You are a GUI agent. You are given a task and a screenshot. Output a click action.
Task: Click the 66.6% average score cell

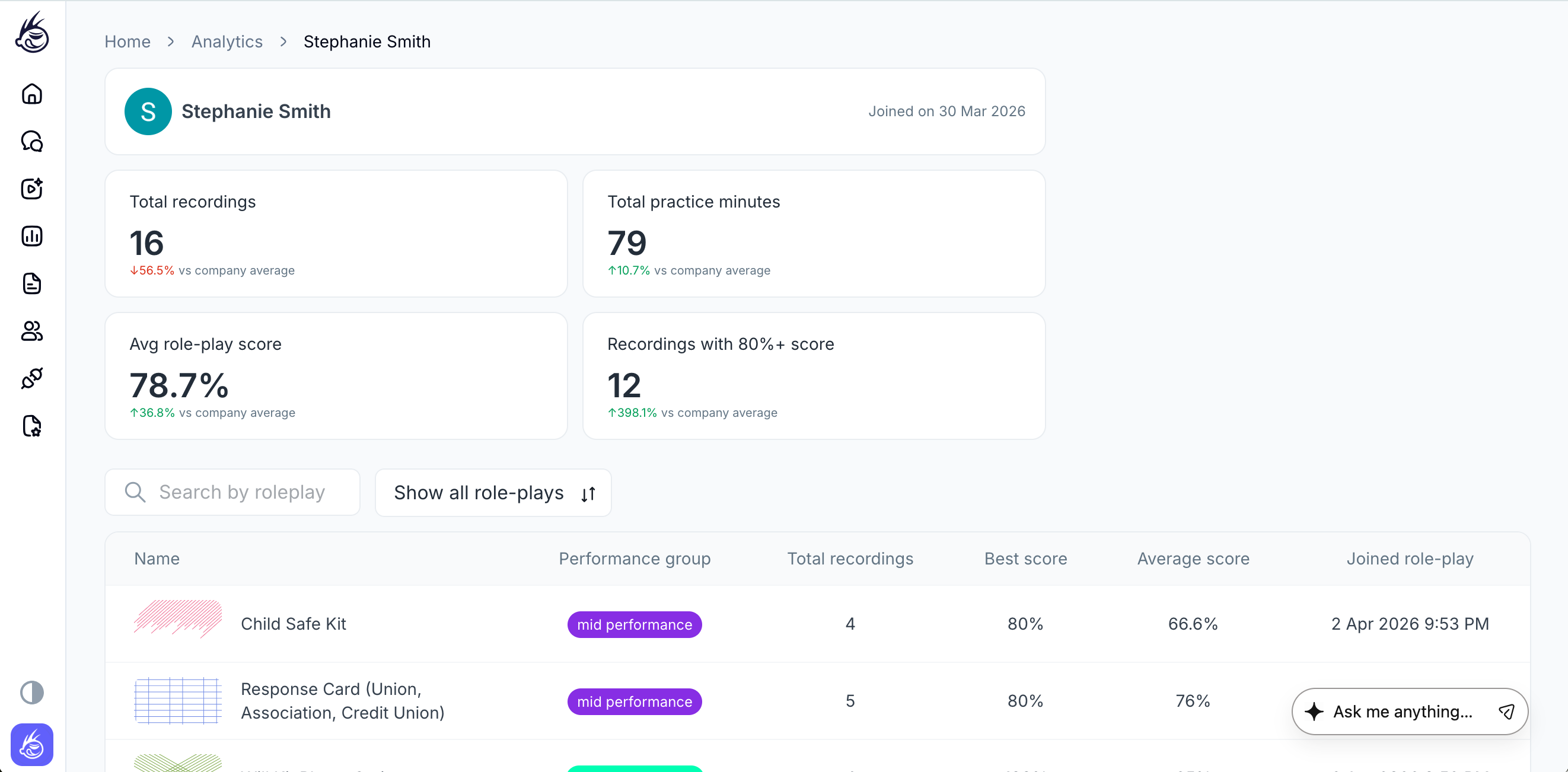click(x=1193, y=624)
